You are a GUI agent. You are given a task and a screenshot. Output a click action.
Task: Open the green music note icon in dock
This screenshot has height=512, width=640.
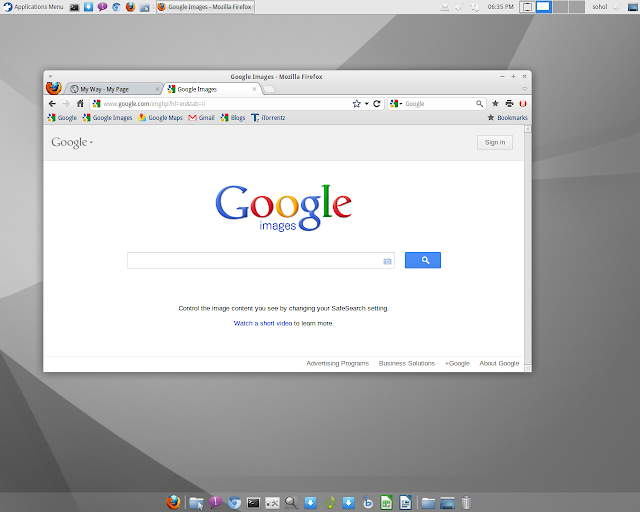[329, 503]
